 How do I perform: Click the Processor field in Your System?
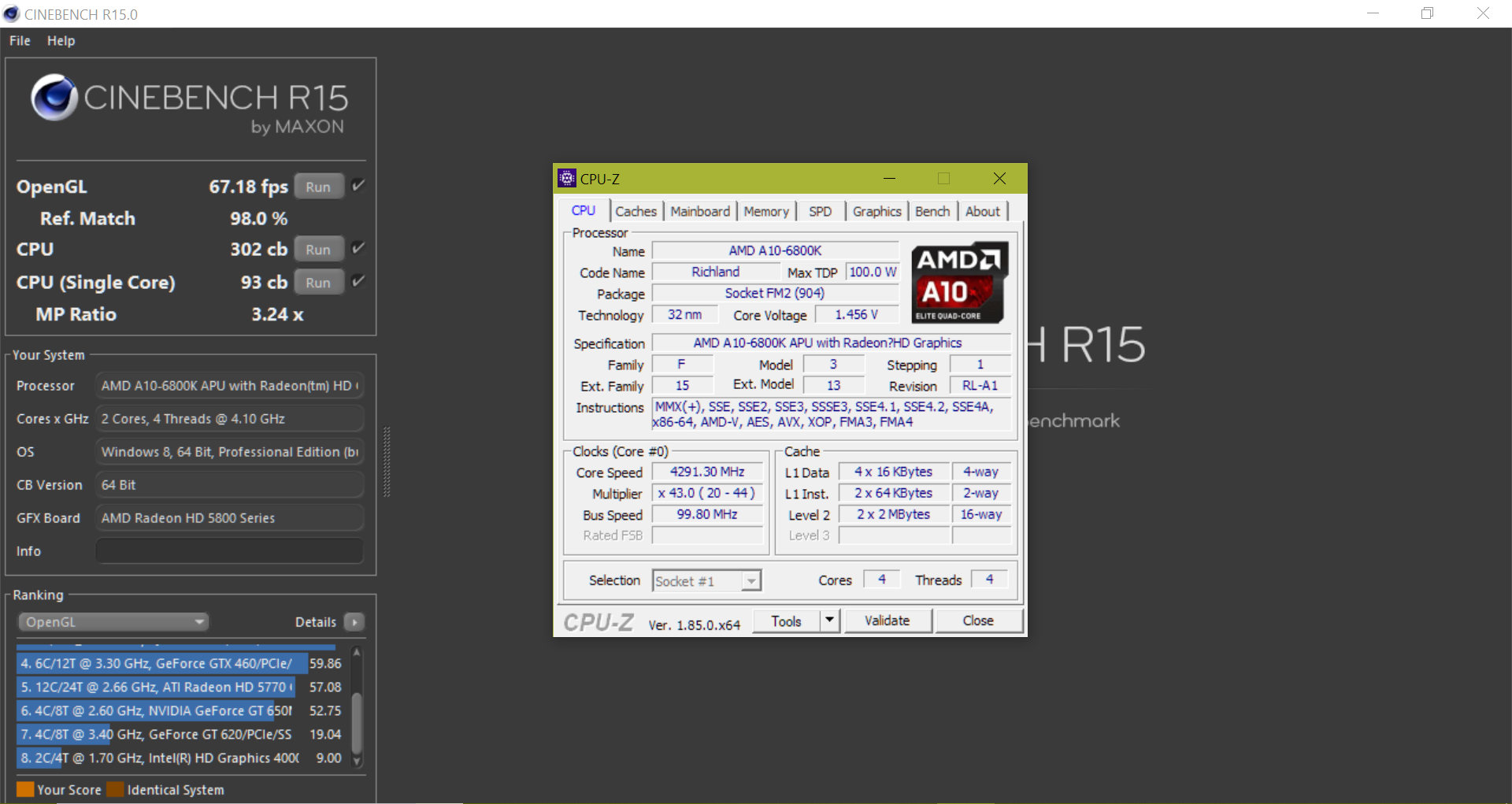click(x=229, y=386)
